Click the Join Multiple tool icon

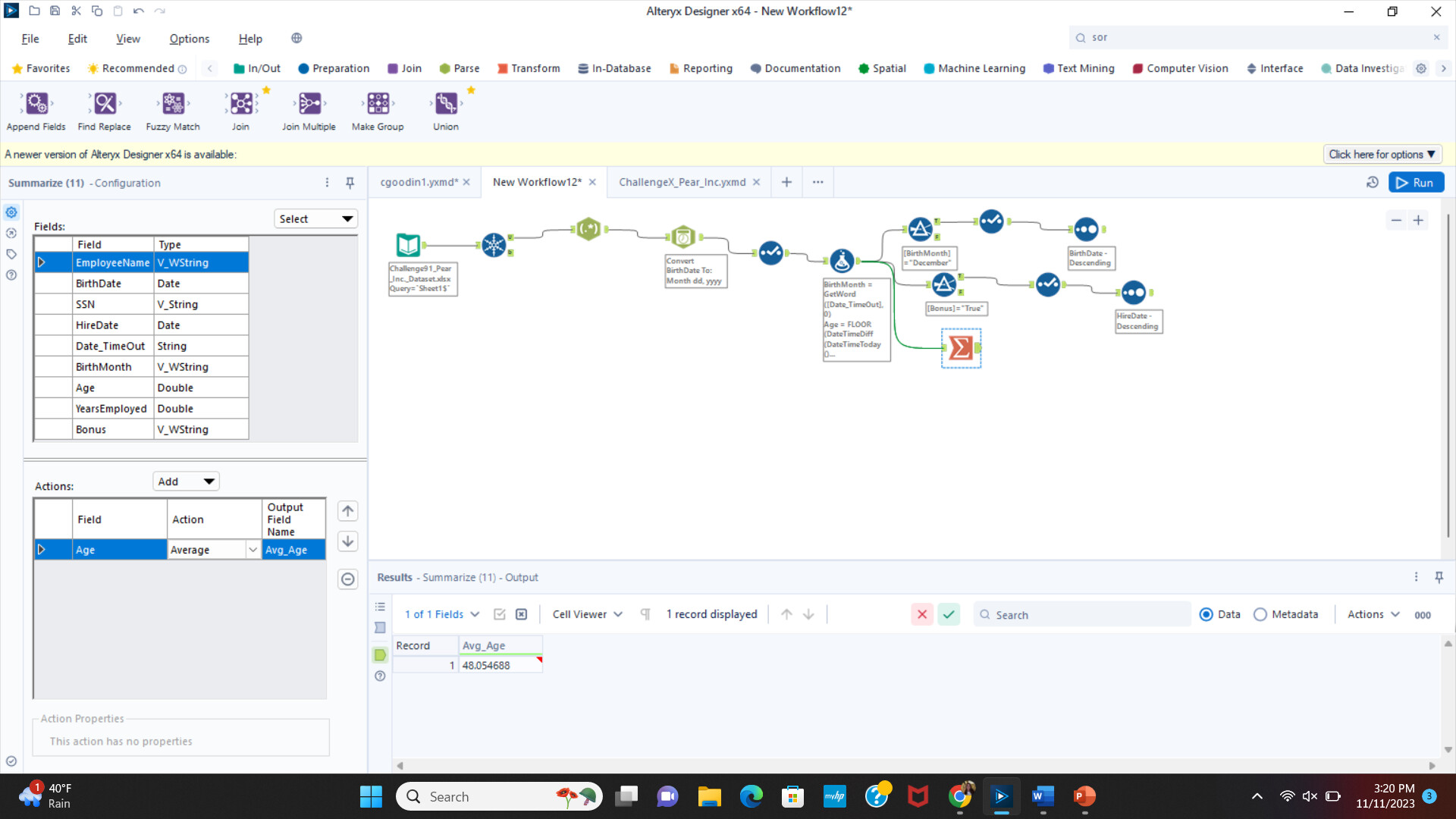(309, 104)
